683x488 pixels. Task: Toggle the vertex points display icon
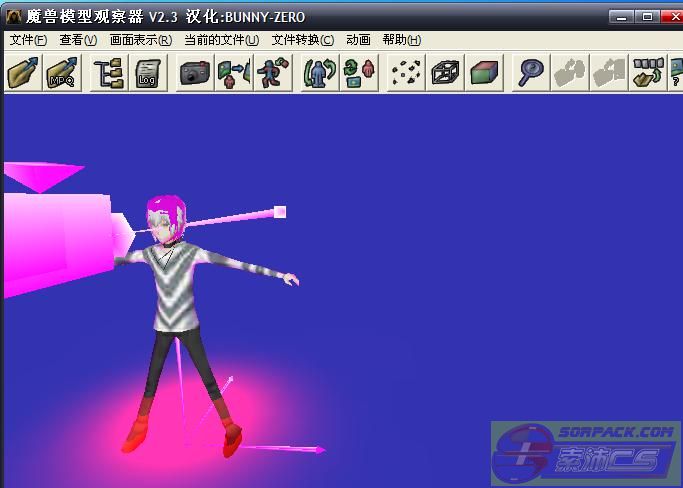[405, 73]
